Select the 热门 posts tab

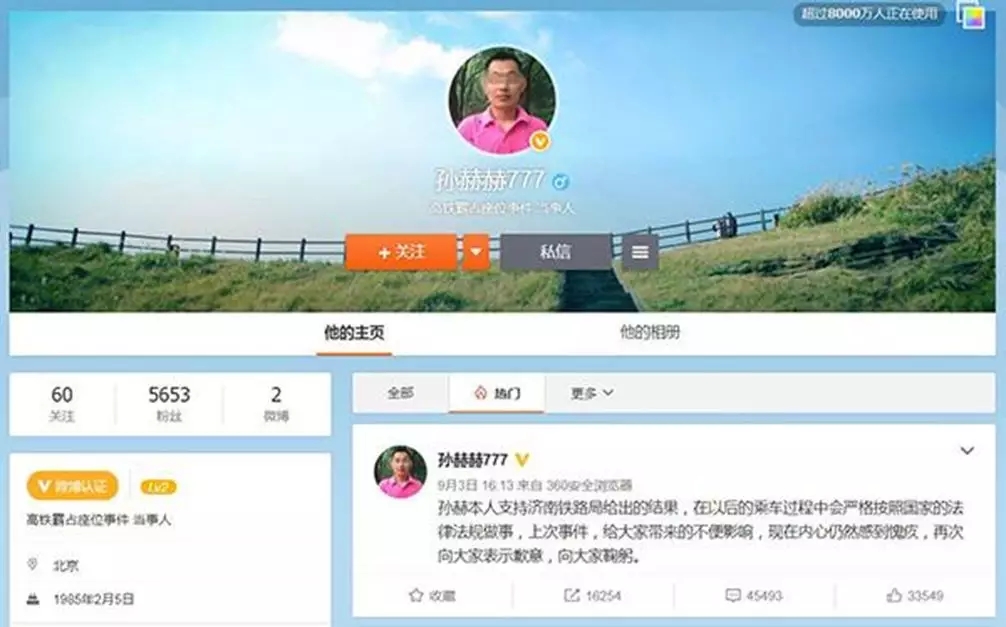point(498,393)
